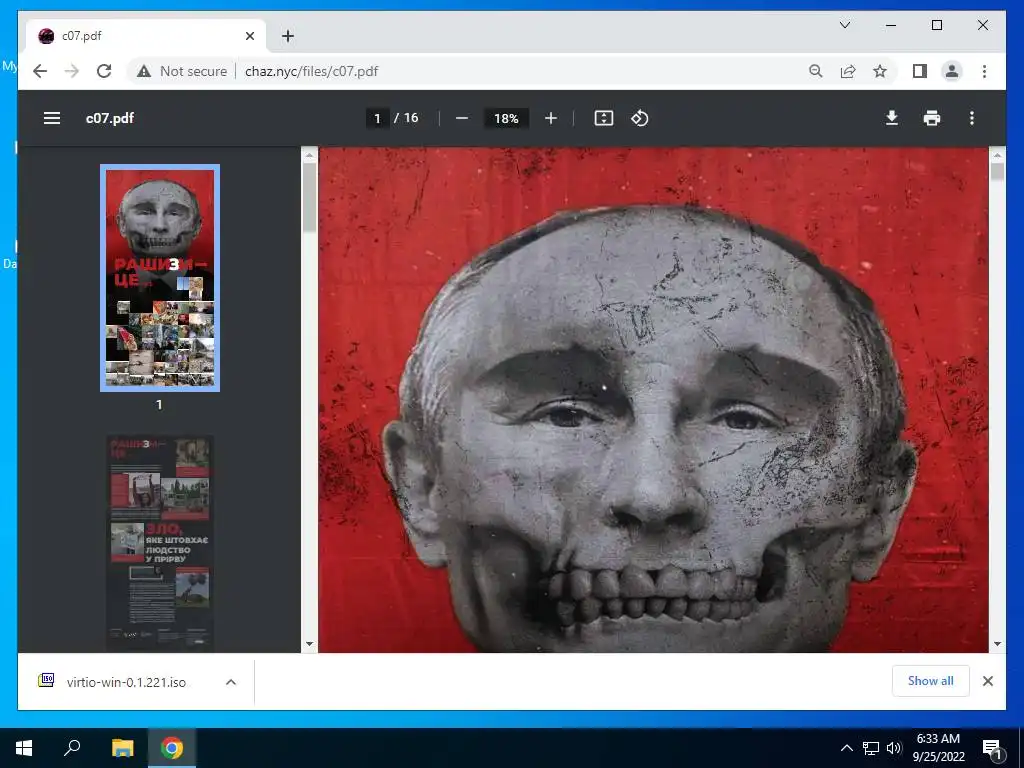Open the PDF viewer more actions menu

click(972, 118)
